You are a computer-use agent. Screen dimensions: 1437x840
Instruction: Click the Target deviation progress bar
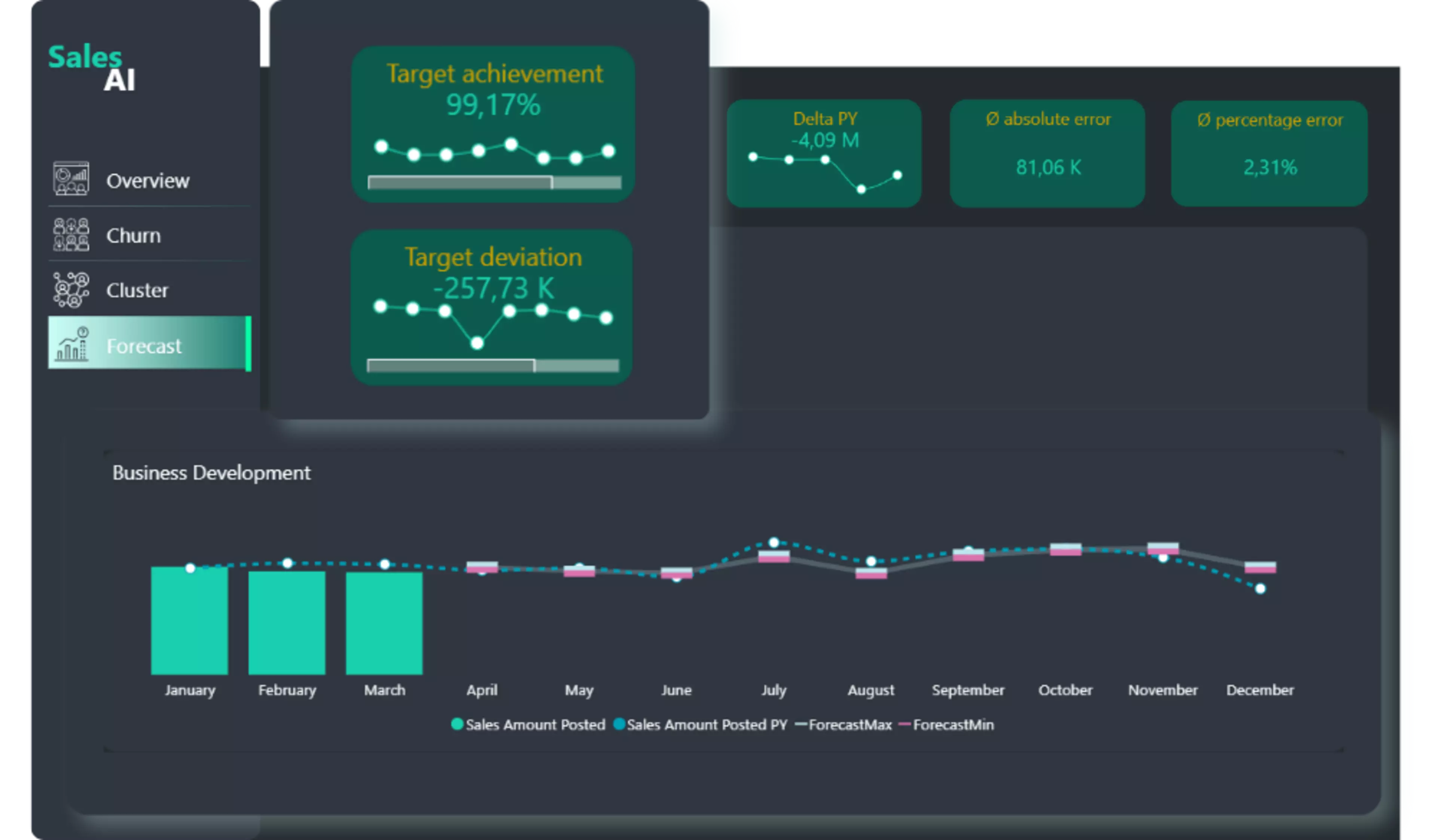[x=493, y=365]
